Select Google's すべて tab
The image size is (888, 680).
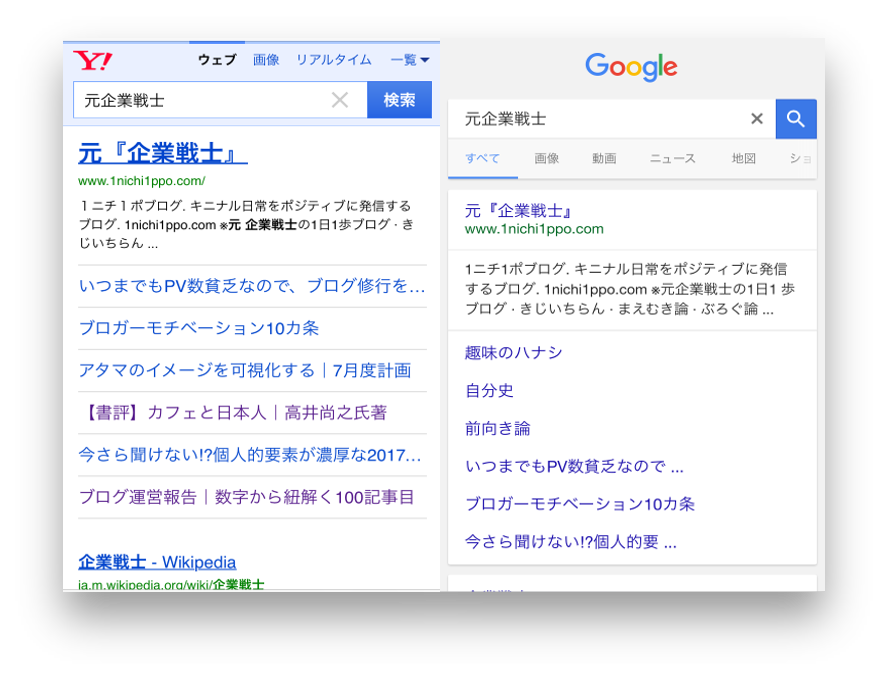click(x=483, y=159)
